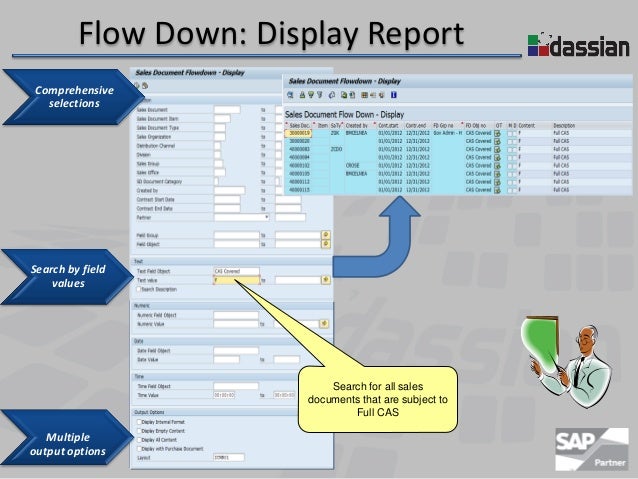
Task: Click the highlighted Text Value field
Action: pos(236,280)
